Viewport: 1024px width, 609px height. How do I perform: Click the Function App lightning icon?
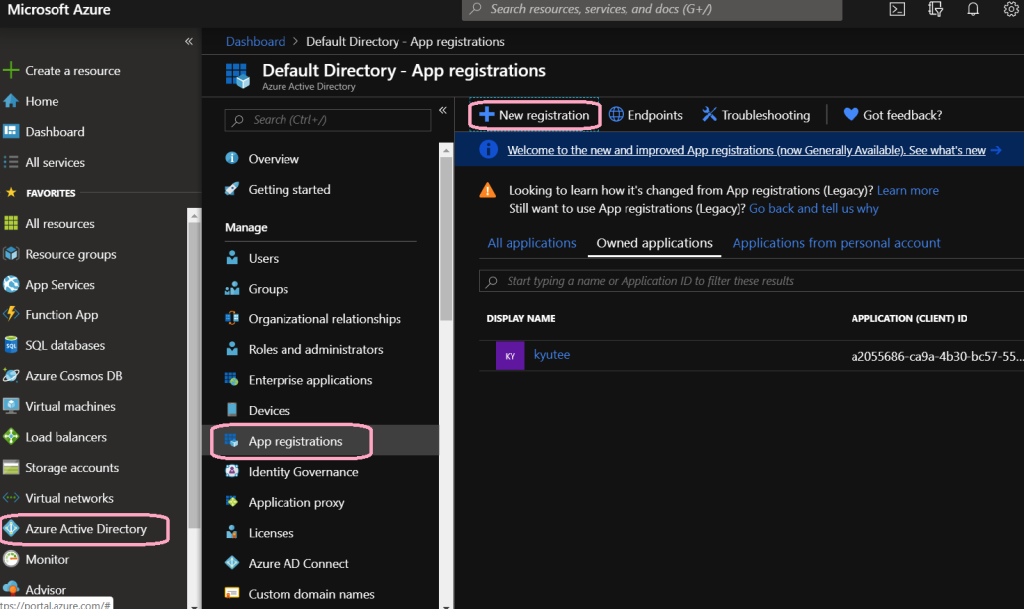pos(12,315)
